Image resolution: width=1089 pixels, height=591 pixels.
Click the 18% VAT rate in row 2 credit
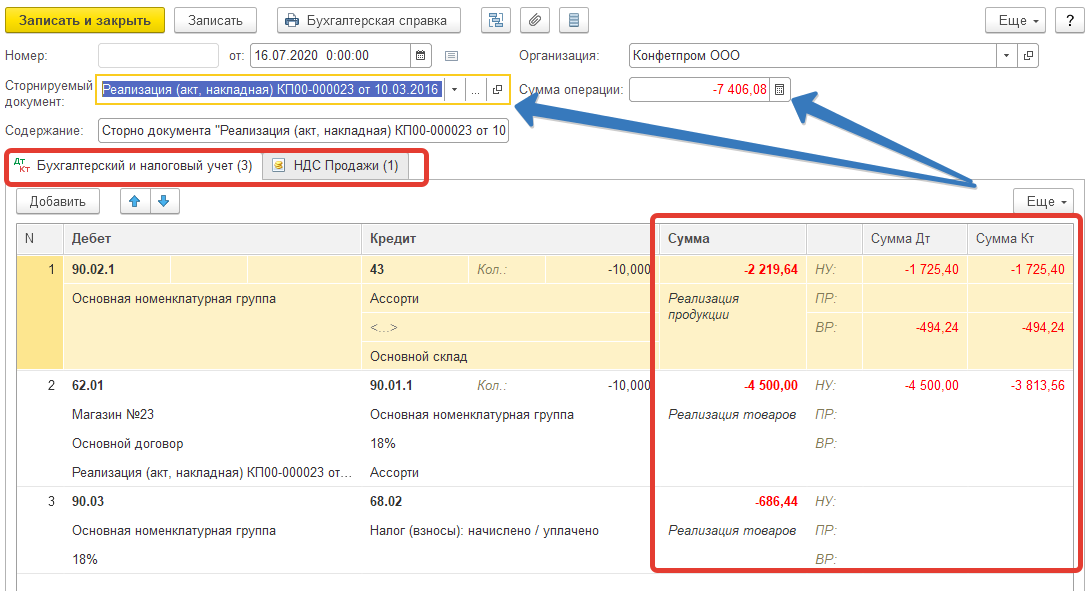[x=383, y=443]
